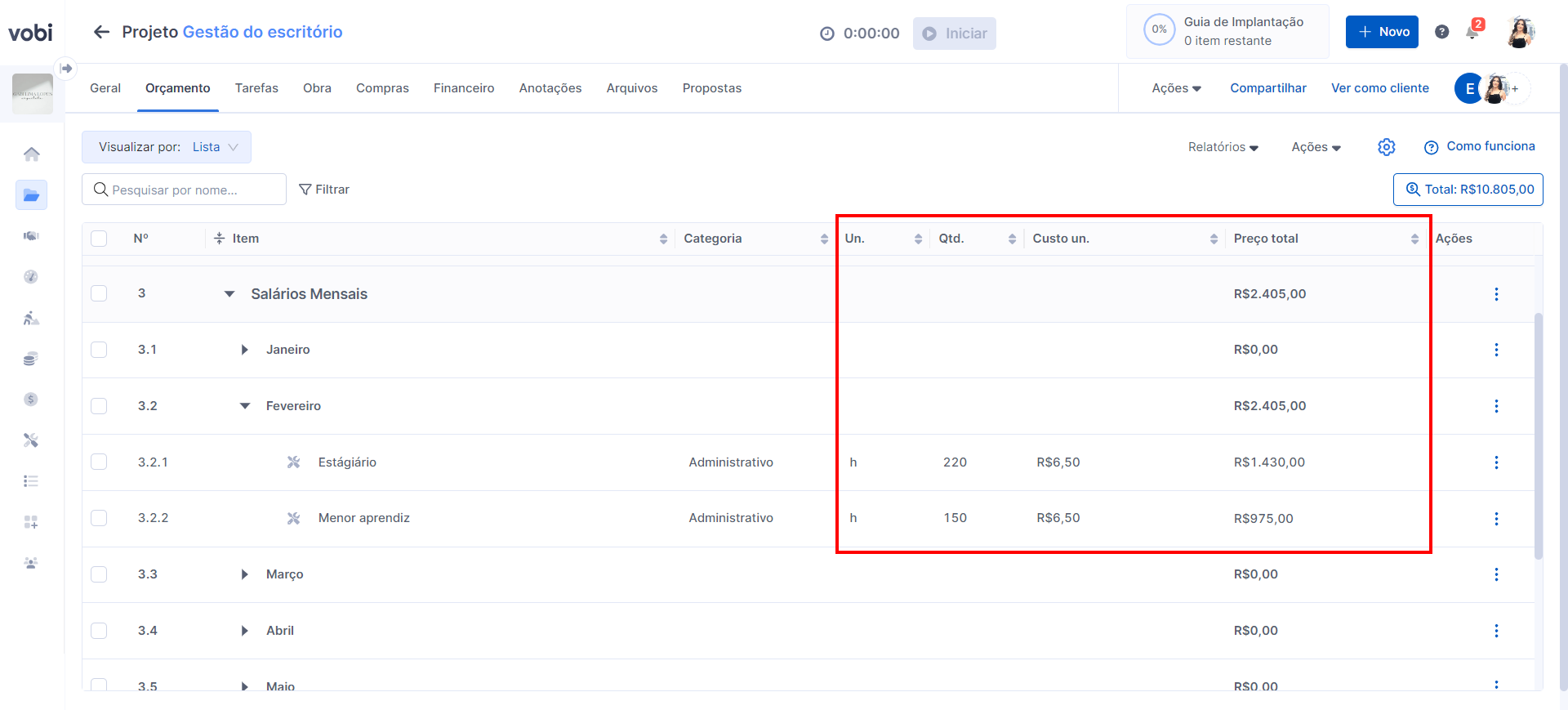This screenshot has width=1568, height=710.
Task: Switch to the Compras tab
Action: [x=382, y=88]
